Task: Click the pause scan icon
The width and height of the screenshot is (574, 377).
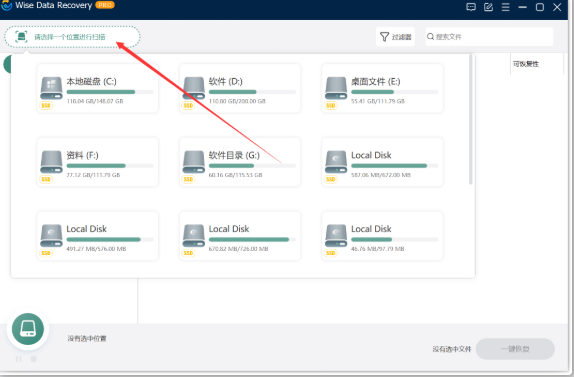Action: coord(19,359)
